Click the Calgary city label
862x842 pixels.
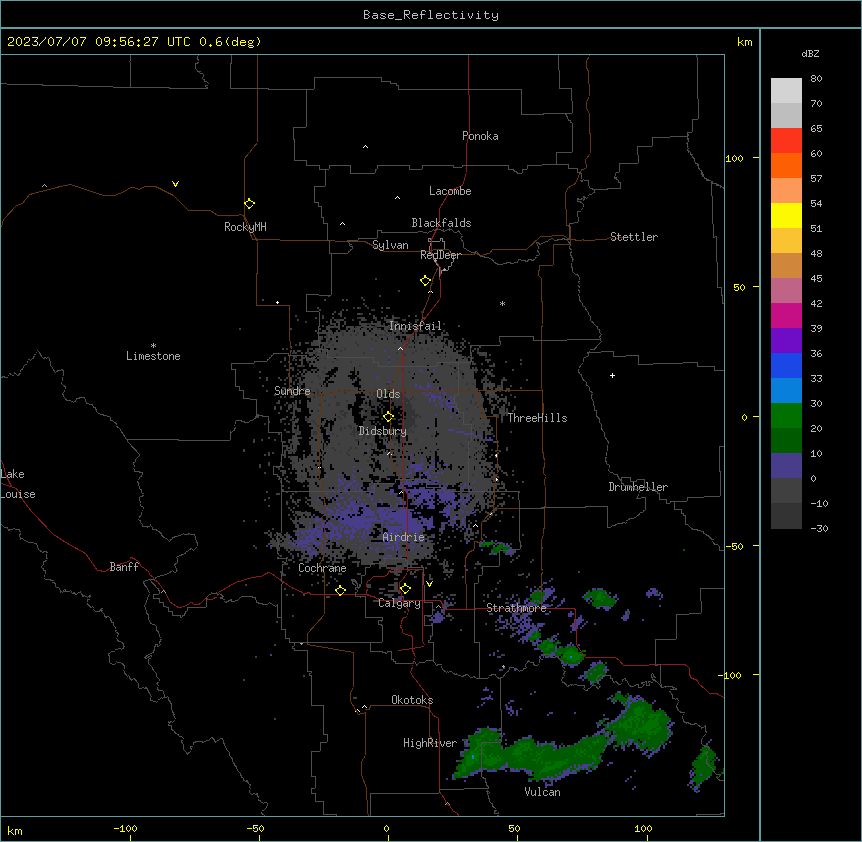(x=399, y=603)
